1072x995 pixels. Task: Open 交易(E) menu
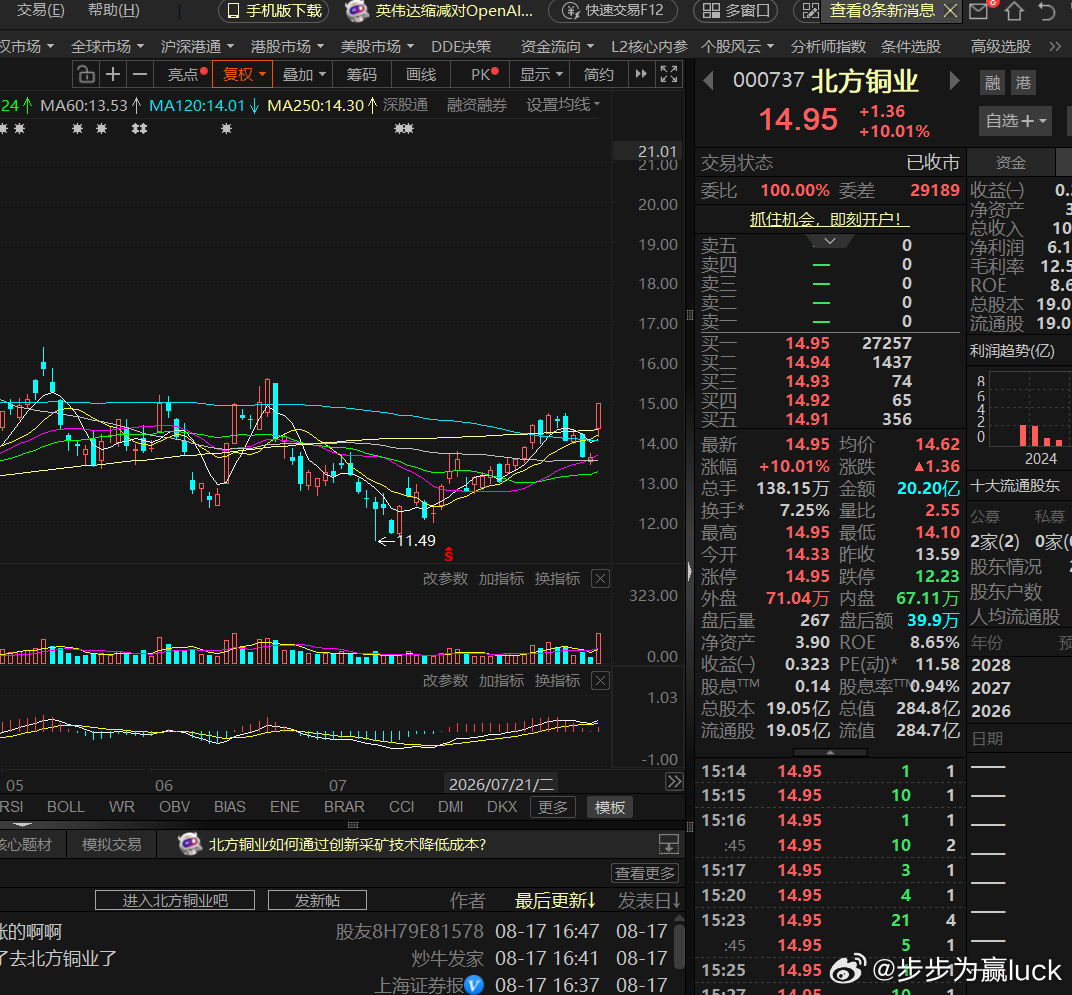(40, 10)
